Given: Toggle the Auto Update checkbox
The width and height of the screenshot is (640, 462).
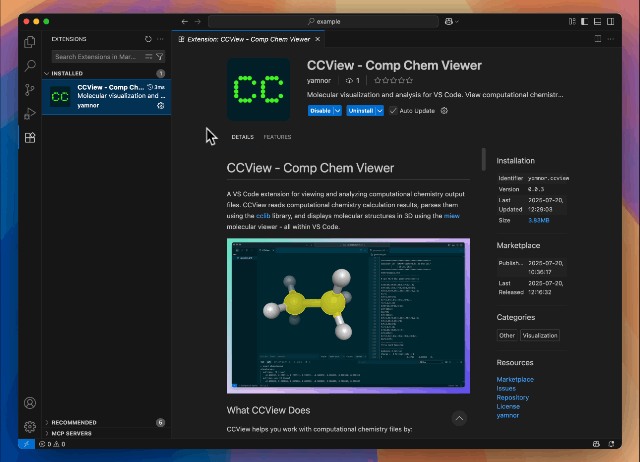Looking at the screenshot, I should pos(393,111).
